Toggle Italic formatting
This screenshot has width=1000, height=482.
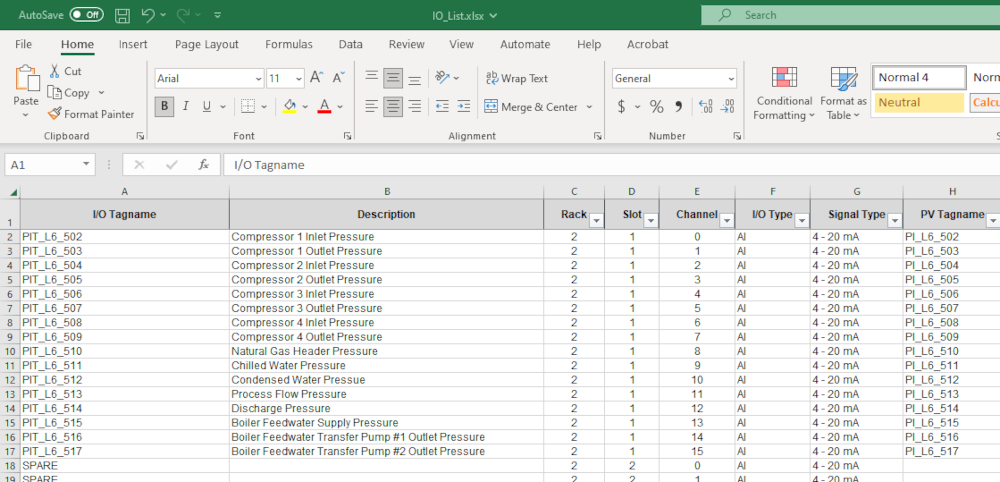click(x=186, y=106)
